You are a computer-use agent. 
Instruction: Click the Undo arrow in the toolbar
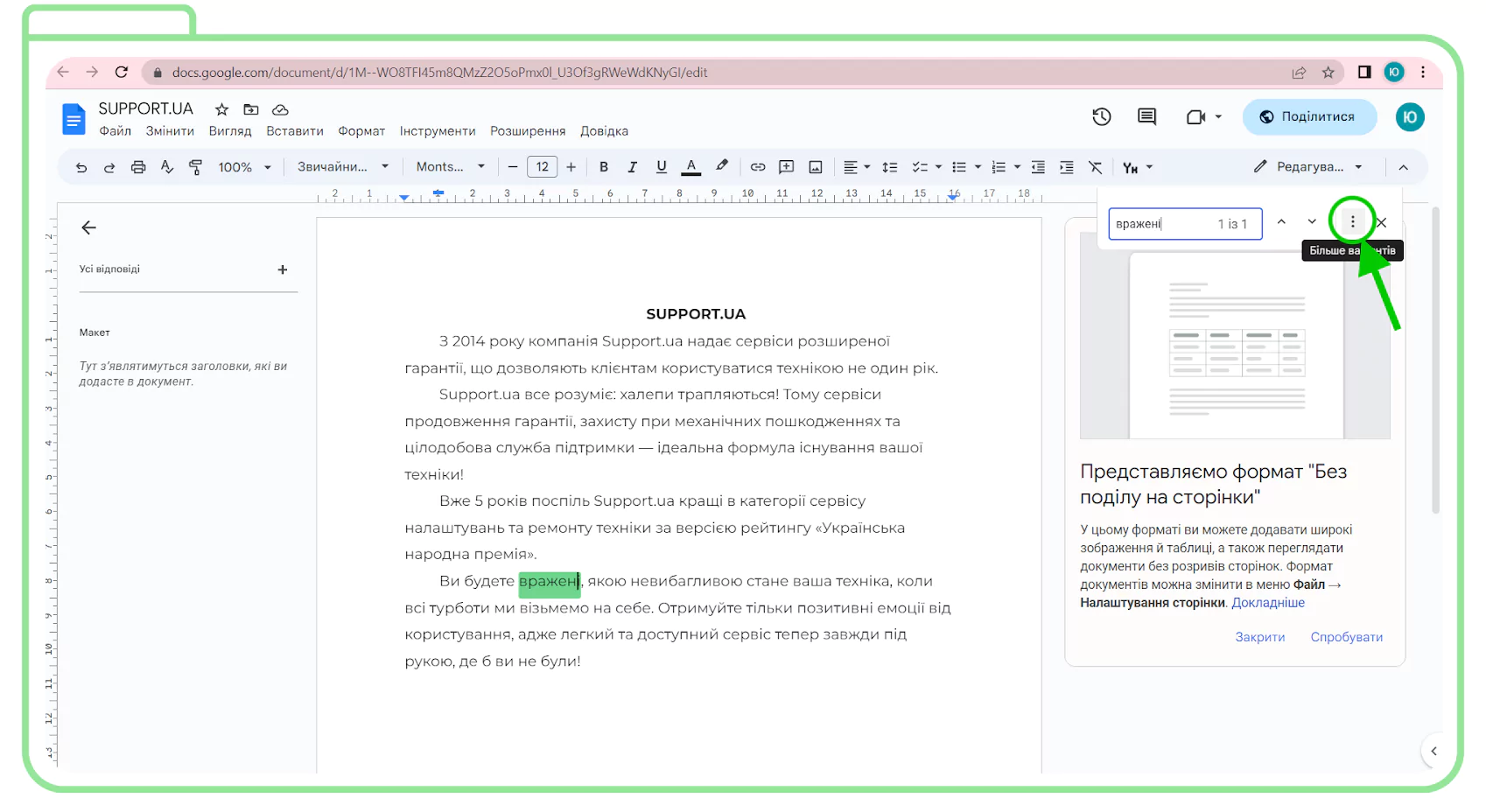pyautogui.click(x=81, y=167)
